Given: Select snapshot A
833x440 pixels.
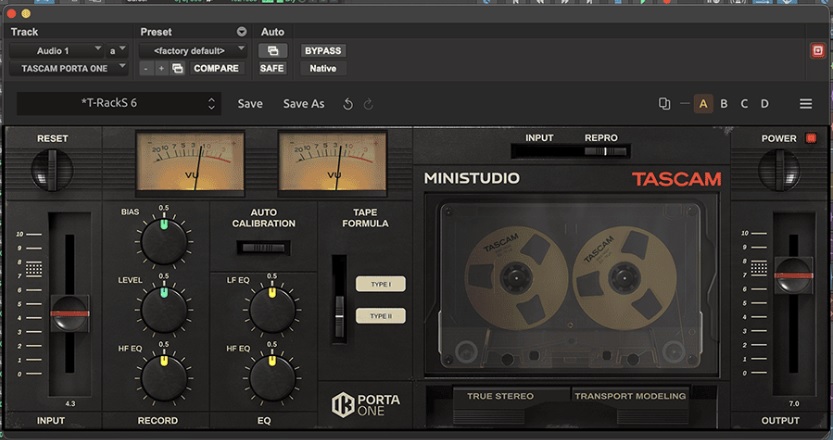Looking at the screenshot, I should pos(703,104).
